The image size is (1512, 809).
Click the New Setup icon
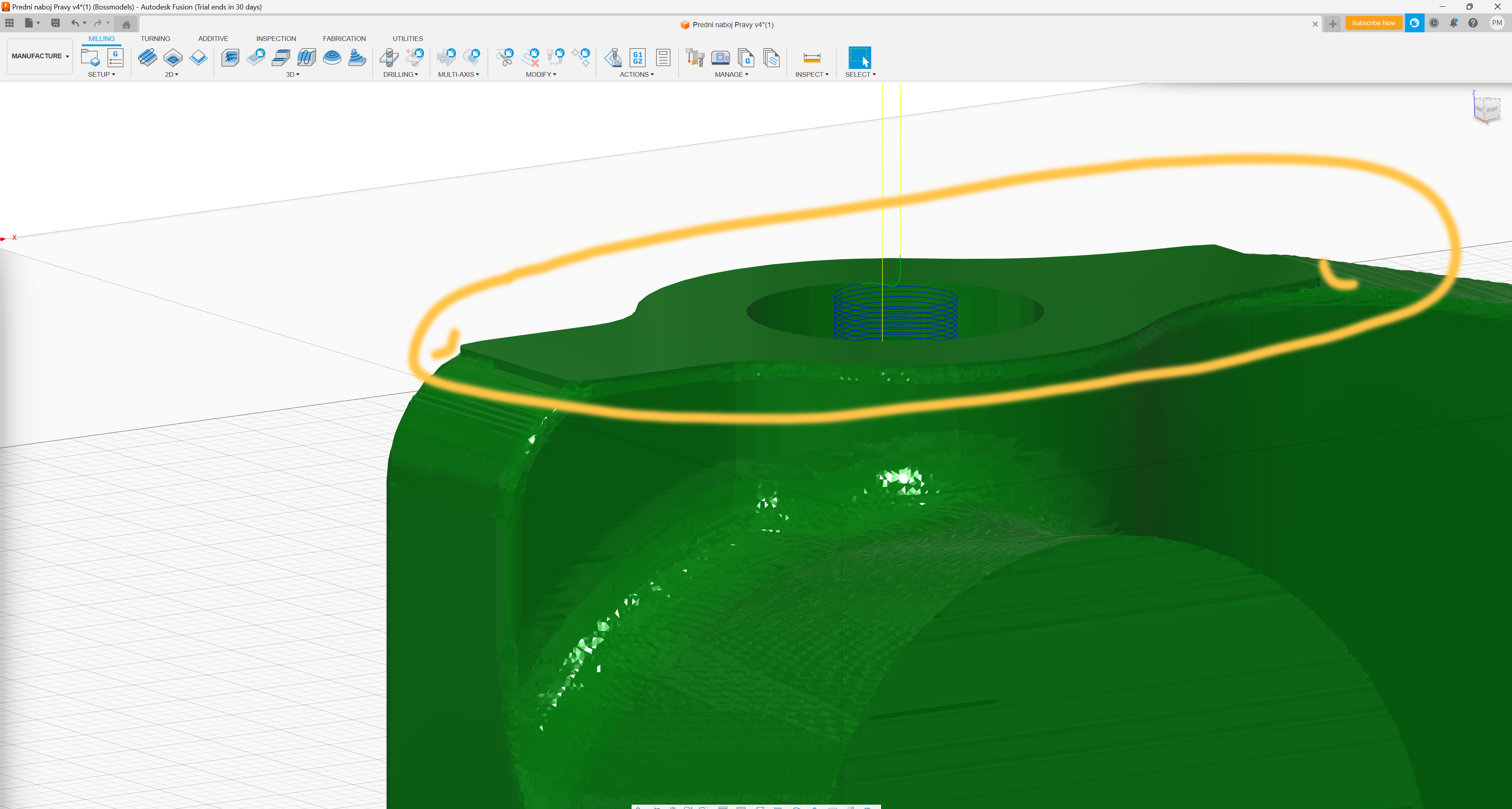tap(91, 58)
